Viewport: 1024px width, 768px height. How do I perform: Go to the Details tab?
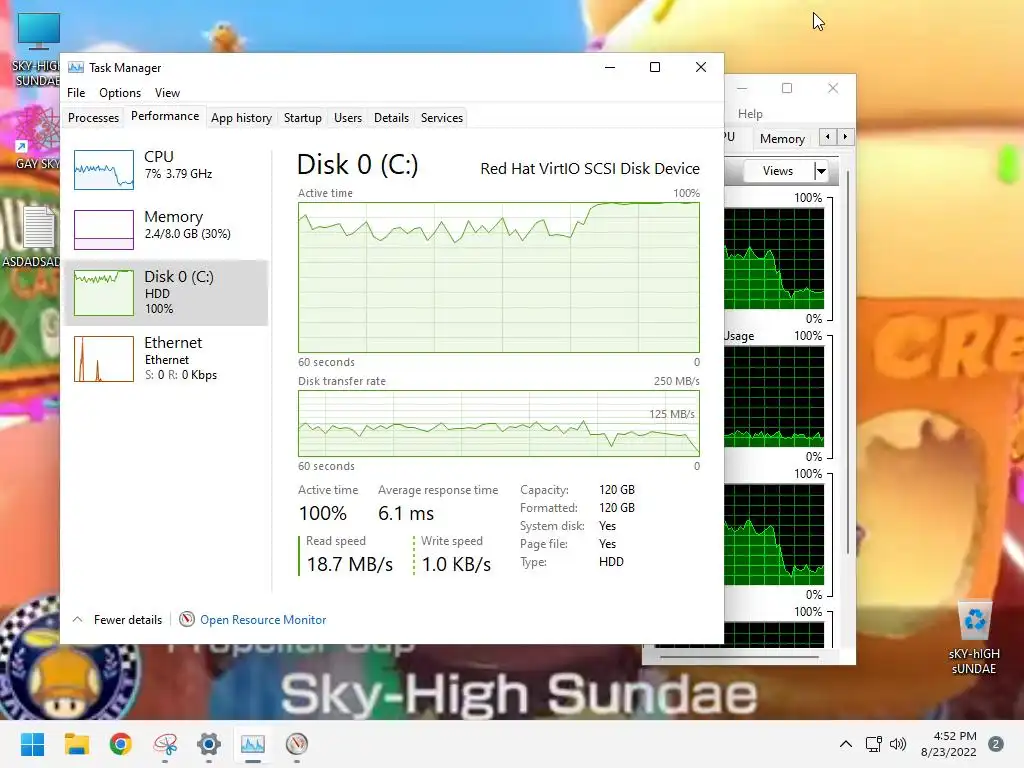click(x=391, y=118)
